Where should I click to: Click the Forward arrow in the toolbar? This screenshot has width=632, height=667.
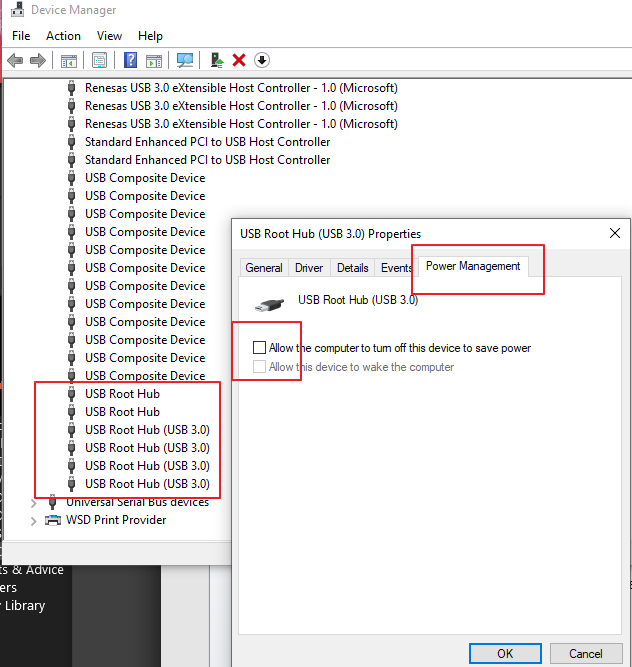click(38, 60)
